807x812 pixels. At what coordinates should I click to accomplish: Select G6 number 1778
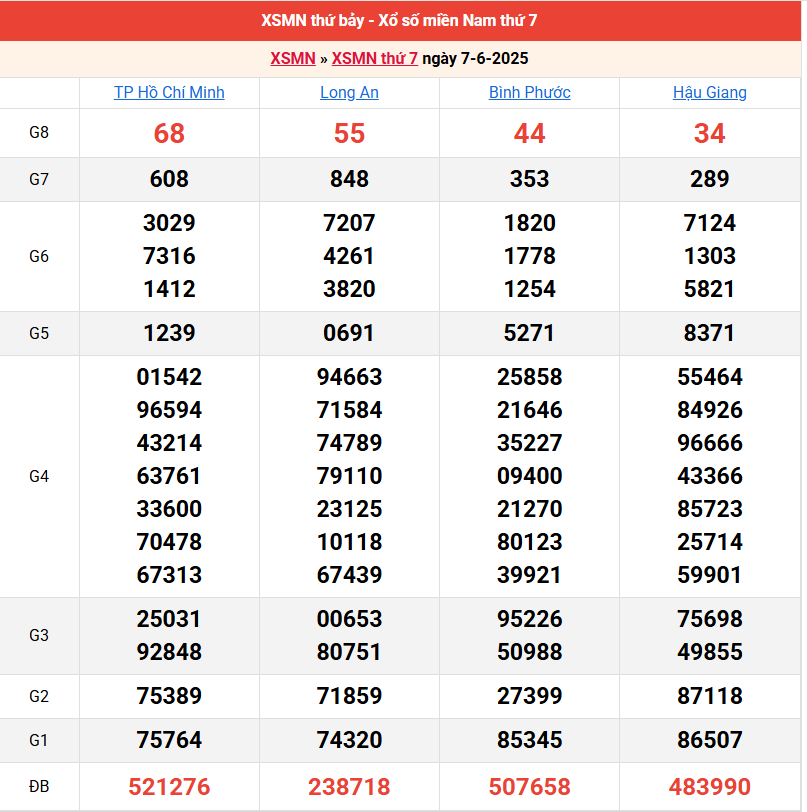coord(529,256)
